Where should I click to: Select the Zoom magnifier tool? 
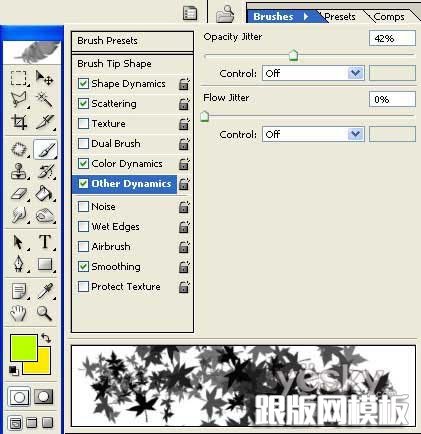click(45, 313)
